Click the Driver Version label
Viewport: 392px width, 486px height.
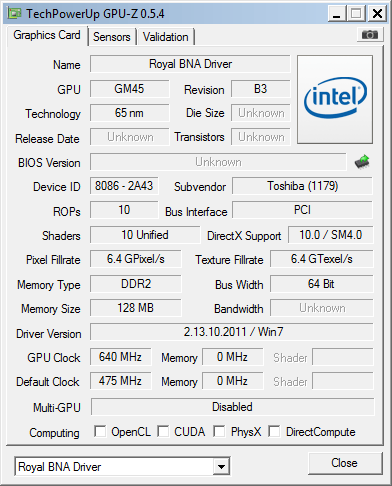(x=49, y=334)
